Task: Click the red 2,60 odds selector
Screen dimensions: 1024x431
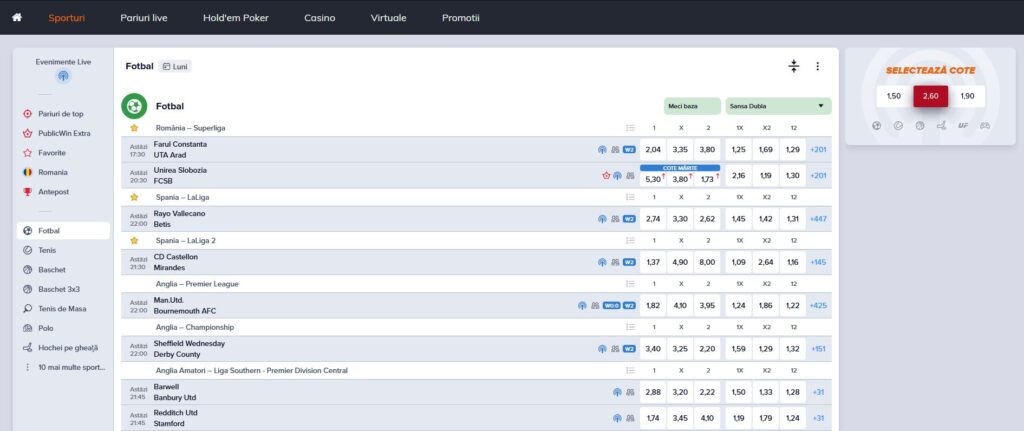Action: pos(930,96)
